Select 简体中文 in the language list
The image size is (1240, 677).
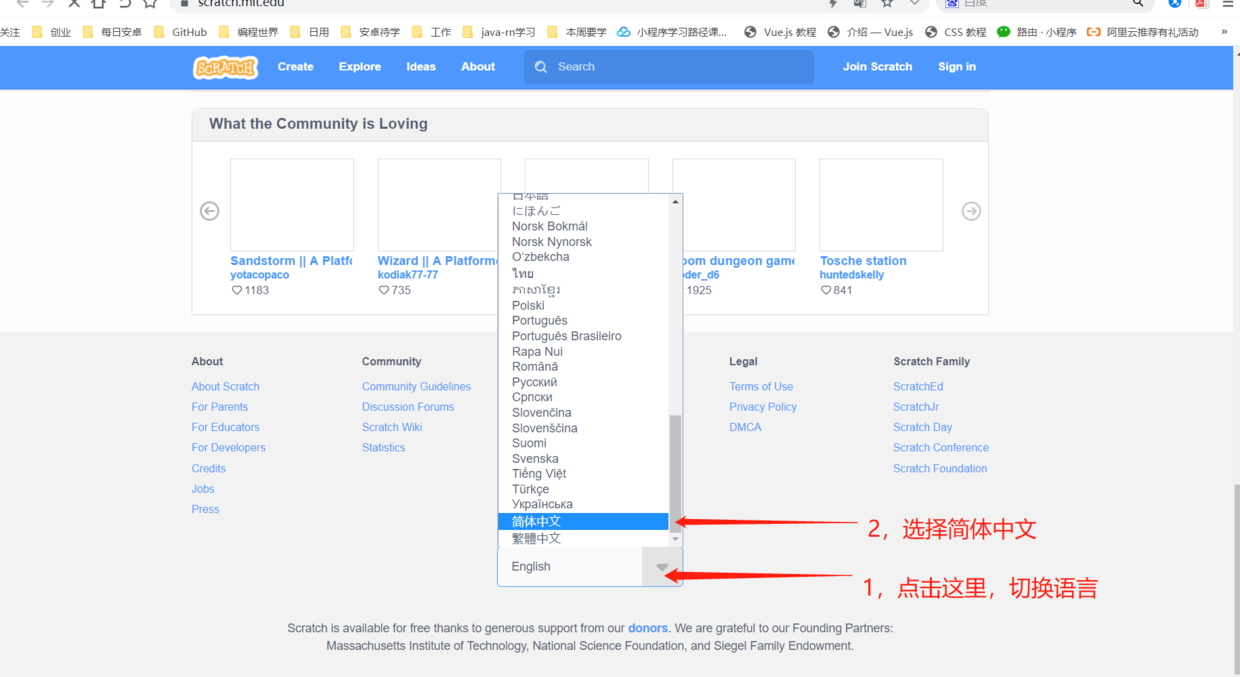click(583, 521)
